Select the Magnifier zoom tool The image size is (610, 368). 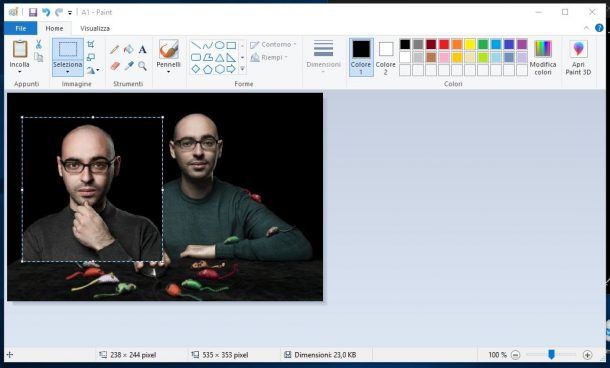(x=142, y=66)
